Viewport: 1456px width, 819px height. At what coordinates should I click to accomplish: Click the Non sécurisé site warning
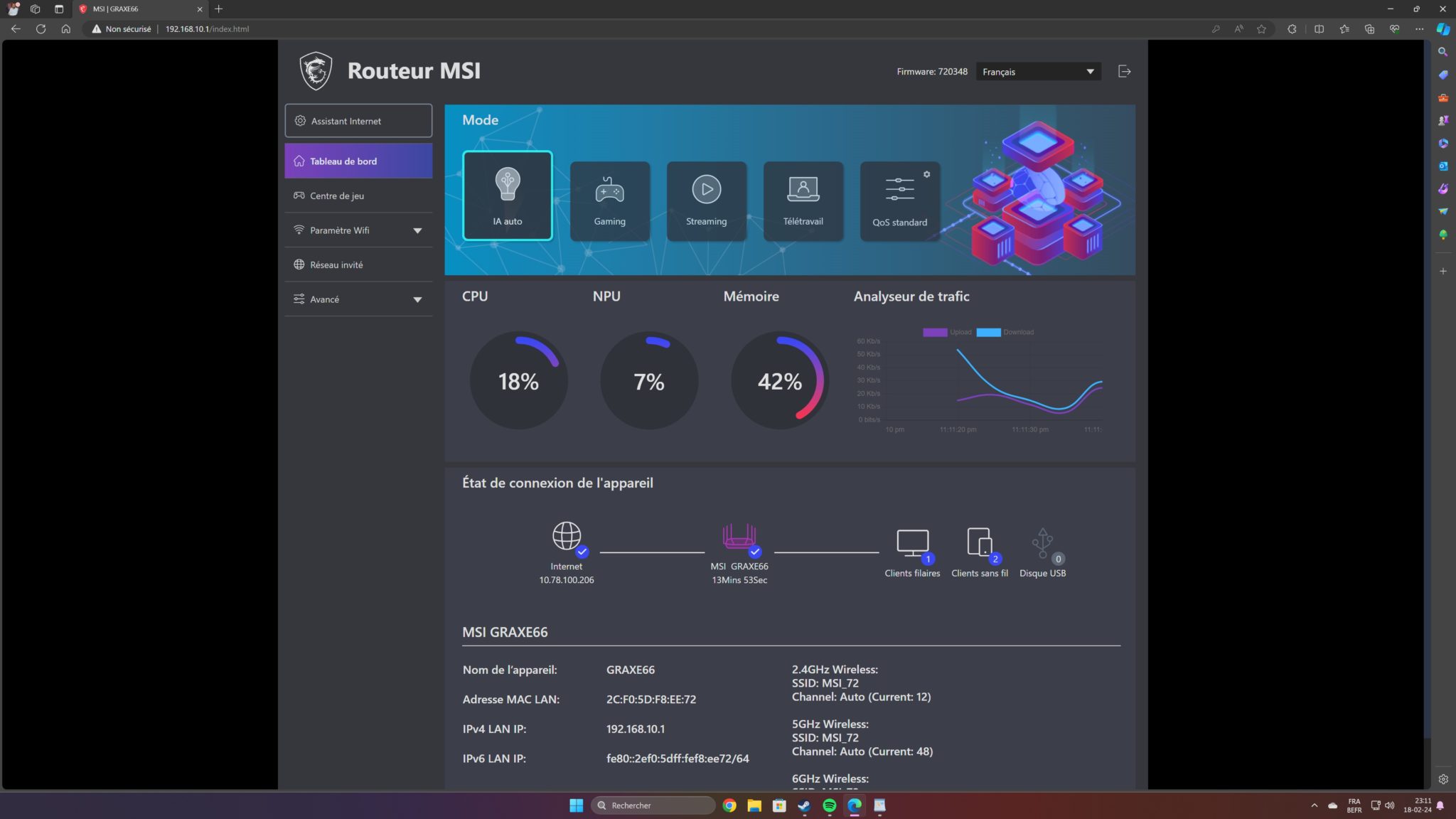(122, 29)
